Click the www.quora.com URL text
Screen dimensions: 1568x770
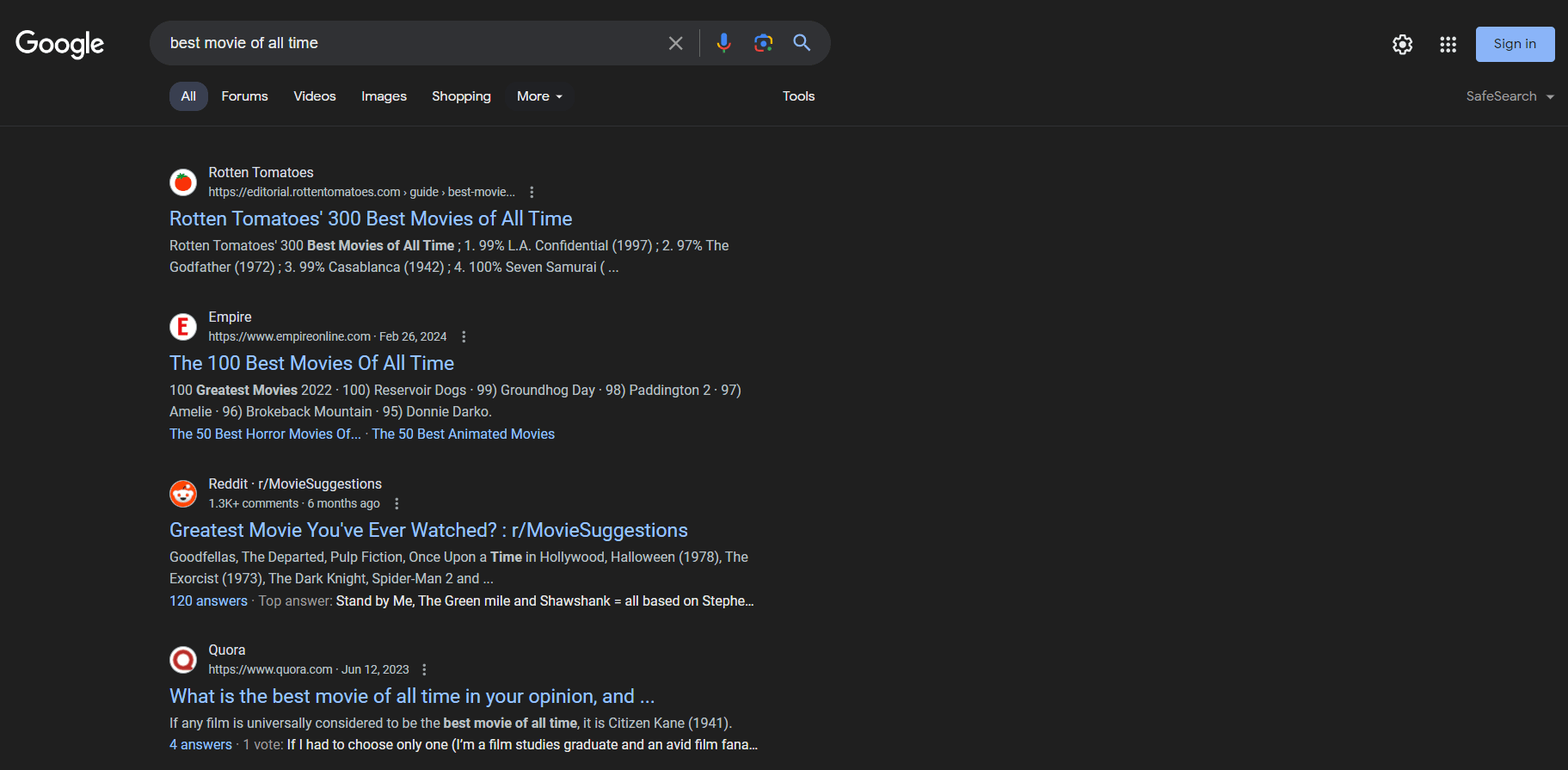tap(270, 669)
